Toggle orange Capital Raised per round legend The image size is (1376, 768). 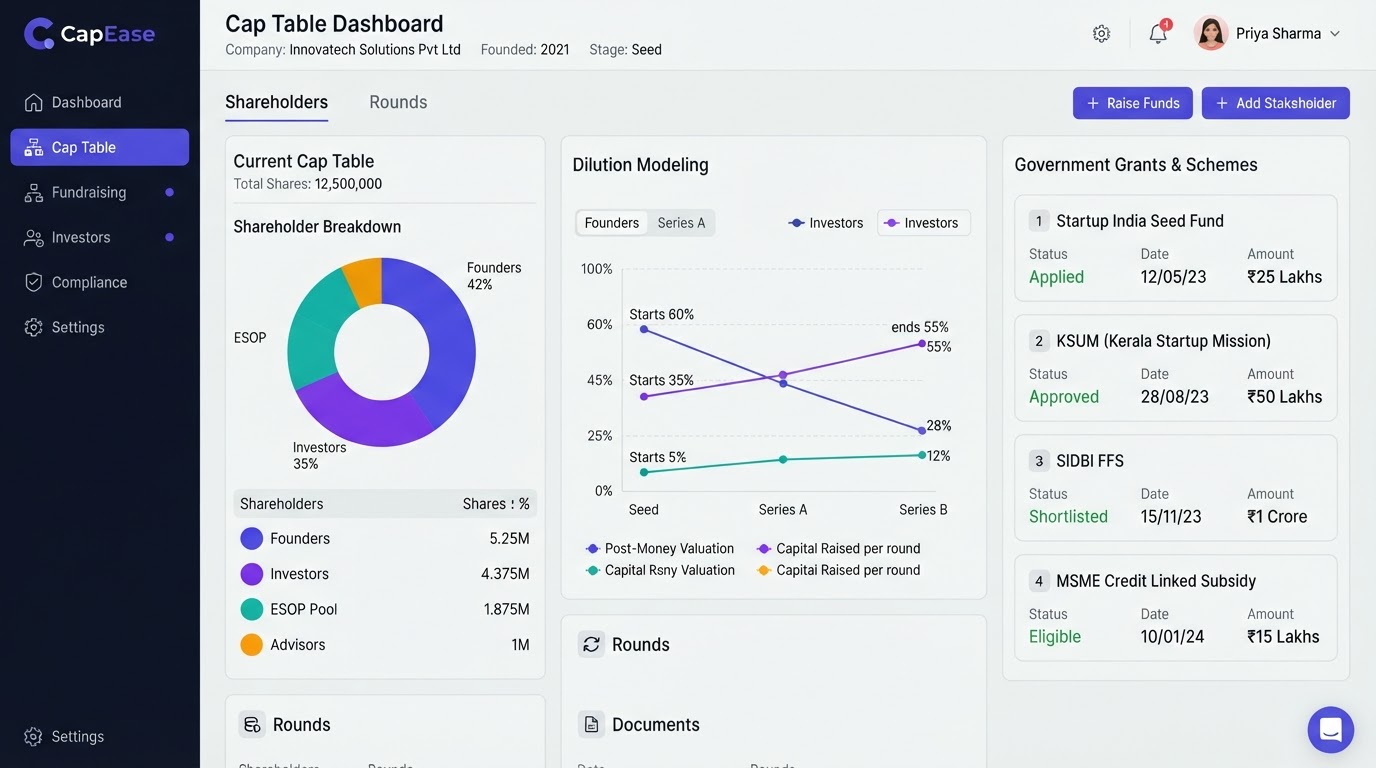[839, 570]
